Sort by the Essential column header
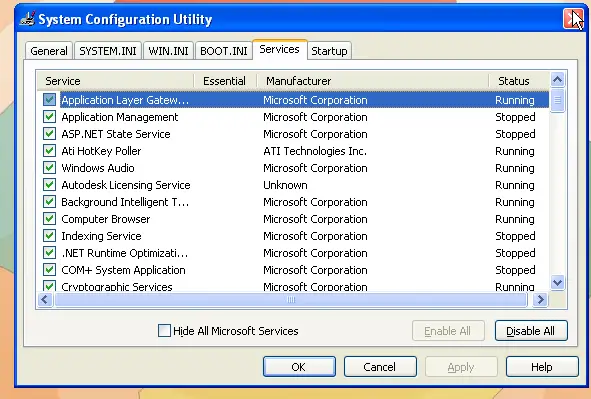 225,81
